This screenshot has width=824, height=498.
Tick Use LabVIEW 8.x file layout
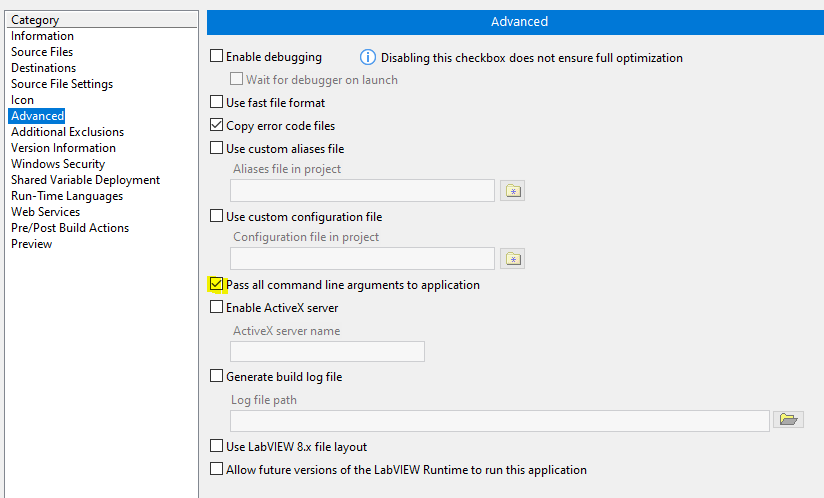(x=217, y=446)
